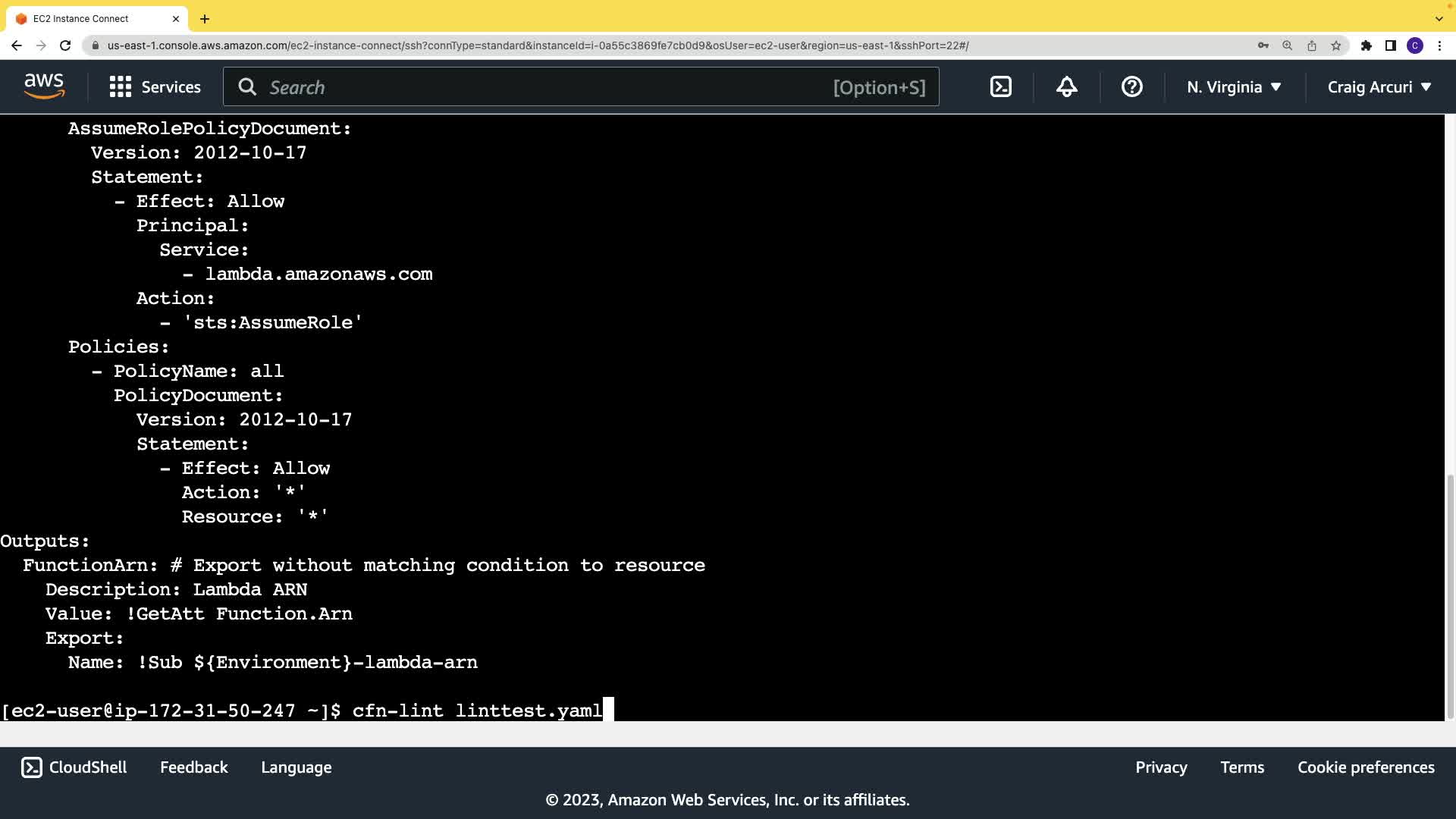Image resolution: width=1456 pixels, height=819 pixels.
Task: Click the Feedback link
Action: [193, 767]
